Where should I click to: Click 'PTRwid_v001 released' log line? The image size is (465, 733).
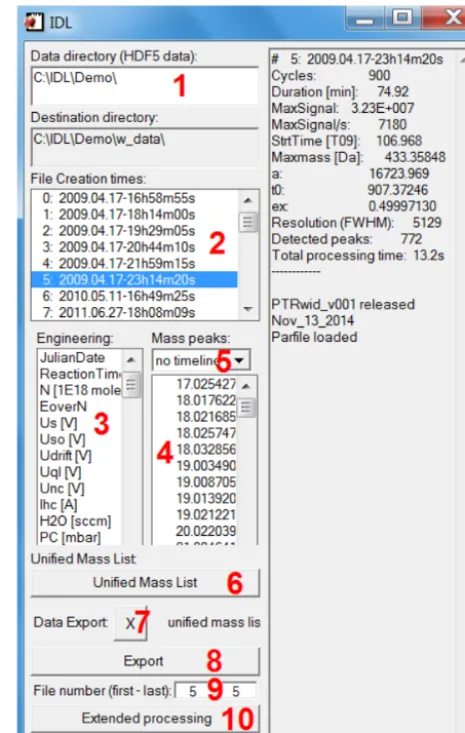pyautogui.click(x=343, y=304)
